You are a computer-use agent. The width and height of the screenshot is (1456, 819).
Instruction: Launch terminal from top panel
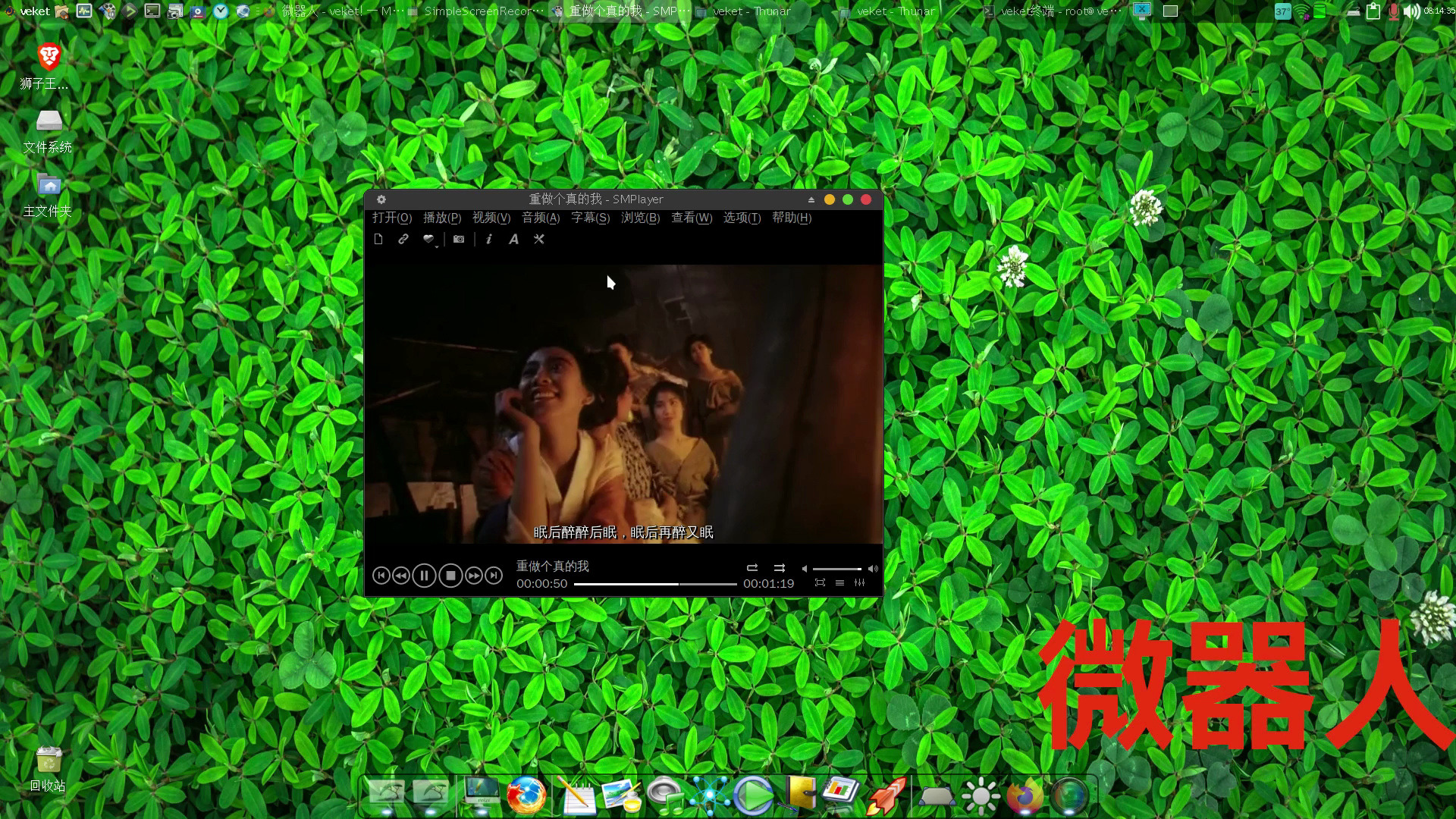152,11
